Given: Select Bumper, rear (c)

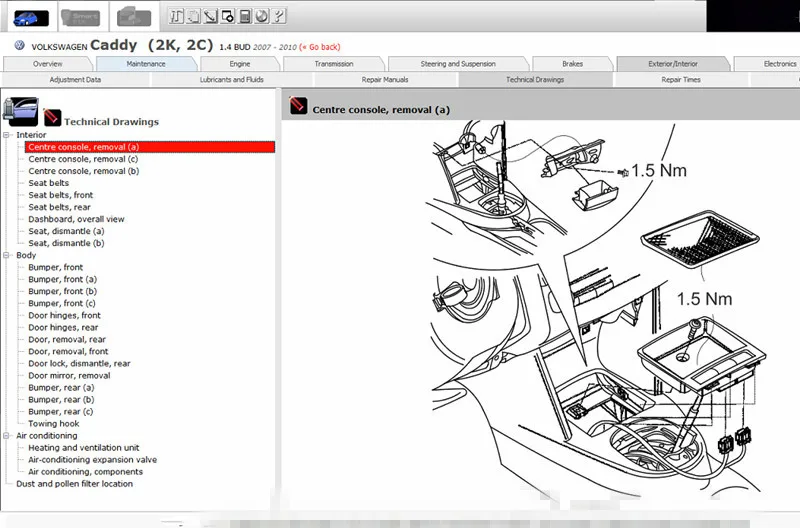Looking at the screenshot, I should [x=61, y=412].
